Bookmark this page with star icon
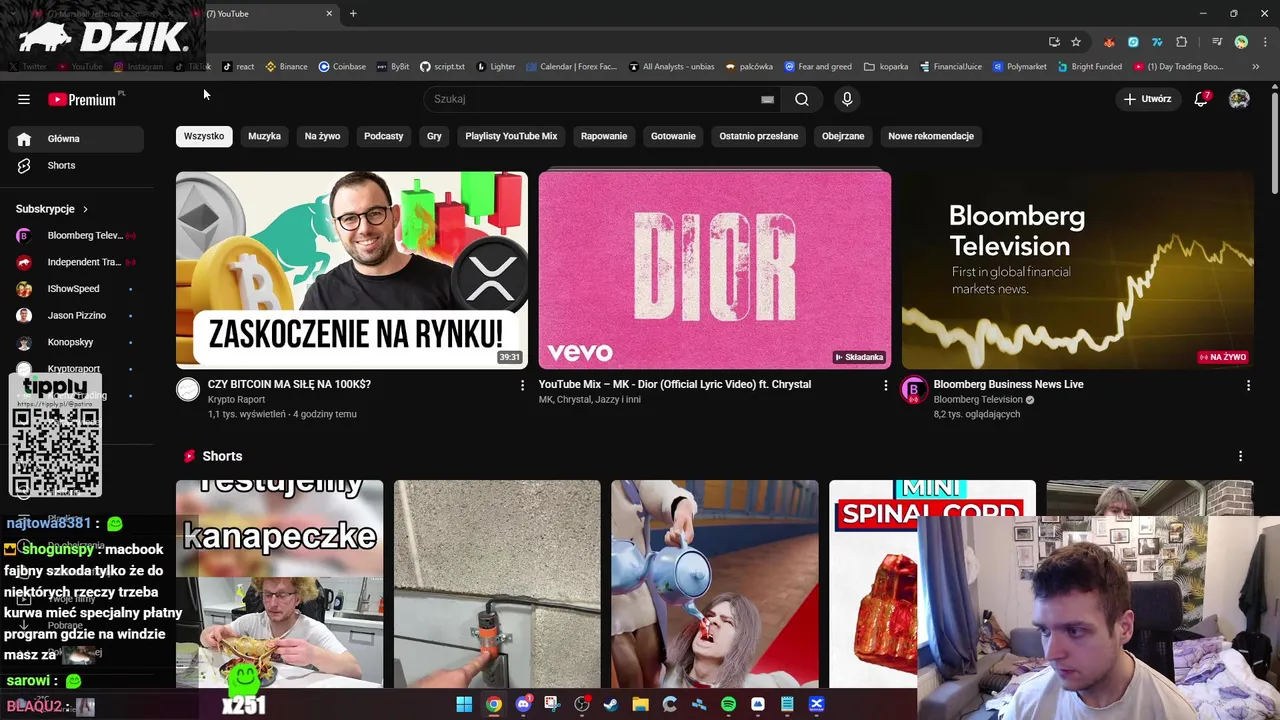This screenshot has height=720, width=1280. pos(1076,42)
